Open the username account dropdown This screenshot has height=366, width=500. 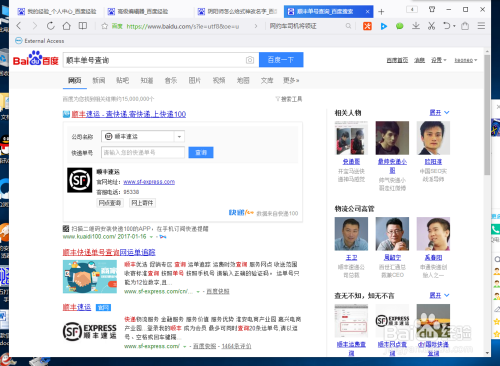pyautogui.click(x=466, y=60)
